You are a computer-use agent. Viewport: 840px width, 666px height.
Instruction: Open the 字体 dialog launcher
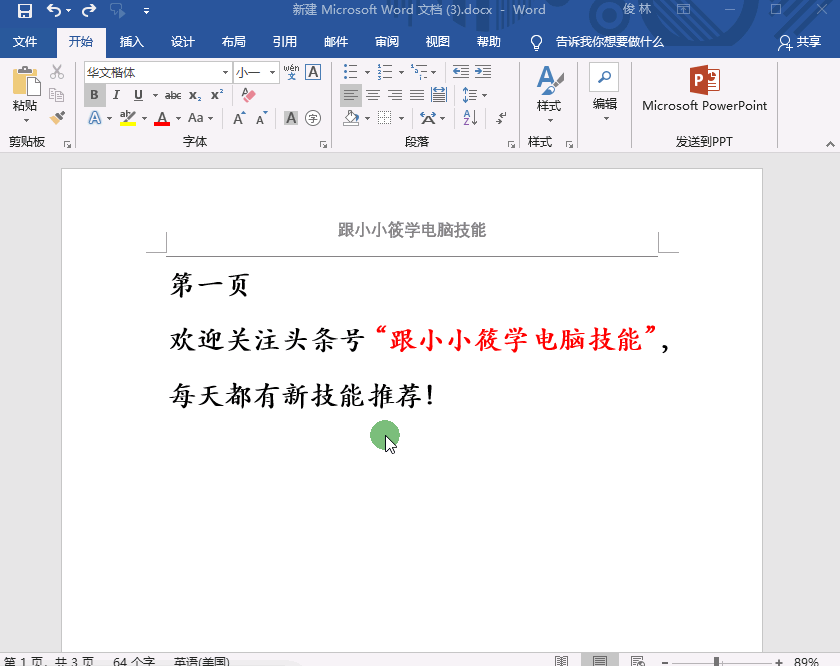(x=323, y=144)
